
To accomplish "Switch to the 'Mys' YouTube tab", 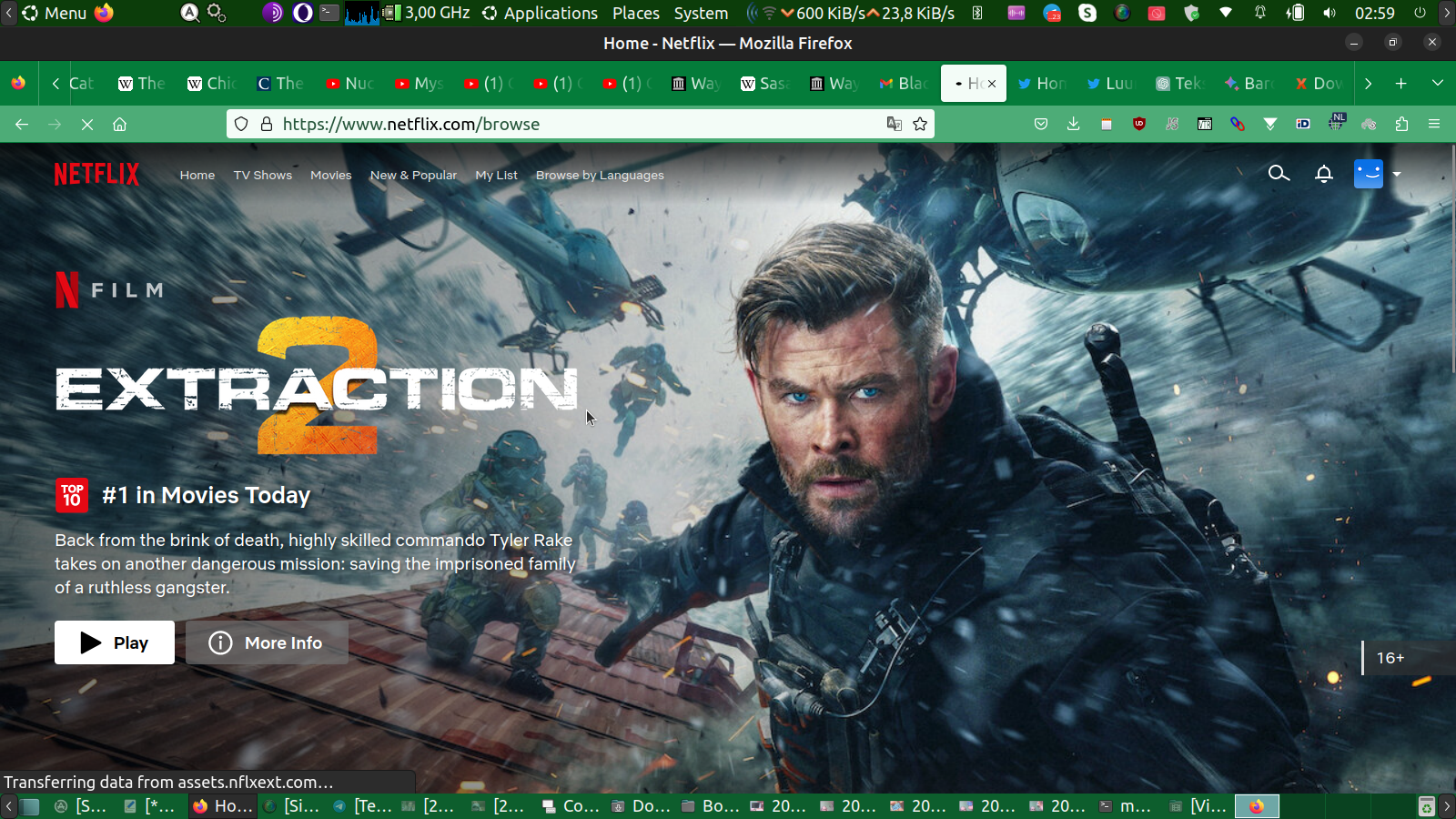I will pyautogui.click(x=420, y=84).
